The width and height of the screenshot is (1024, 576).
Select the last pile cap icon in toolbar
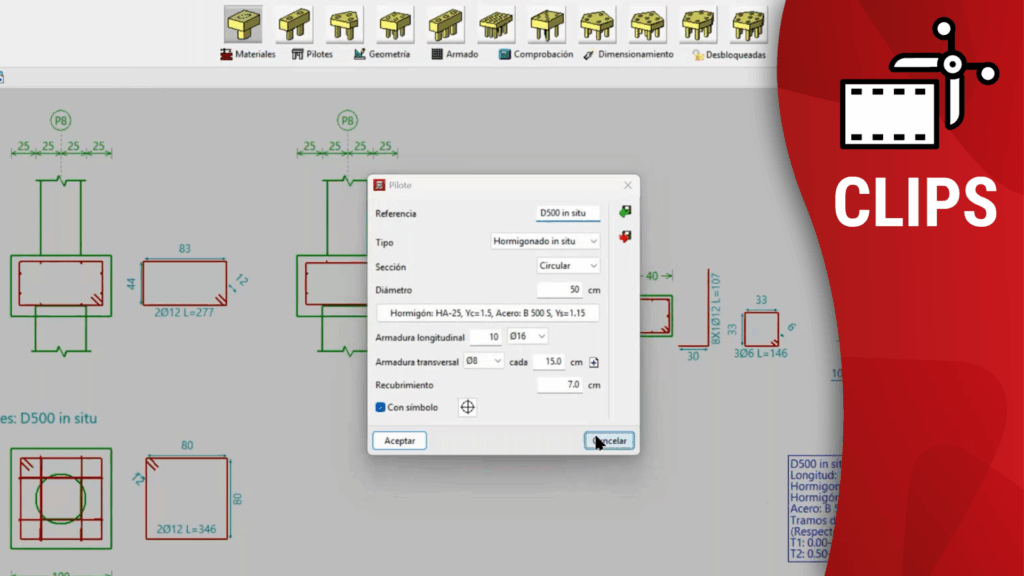(x=748, y=24)
